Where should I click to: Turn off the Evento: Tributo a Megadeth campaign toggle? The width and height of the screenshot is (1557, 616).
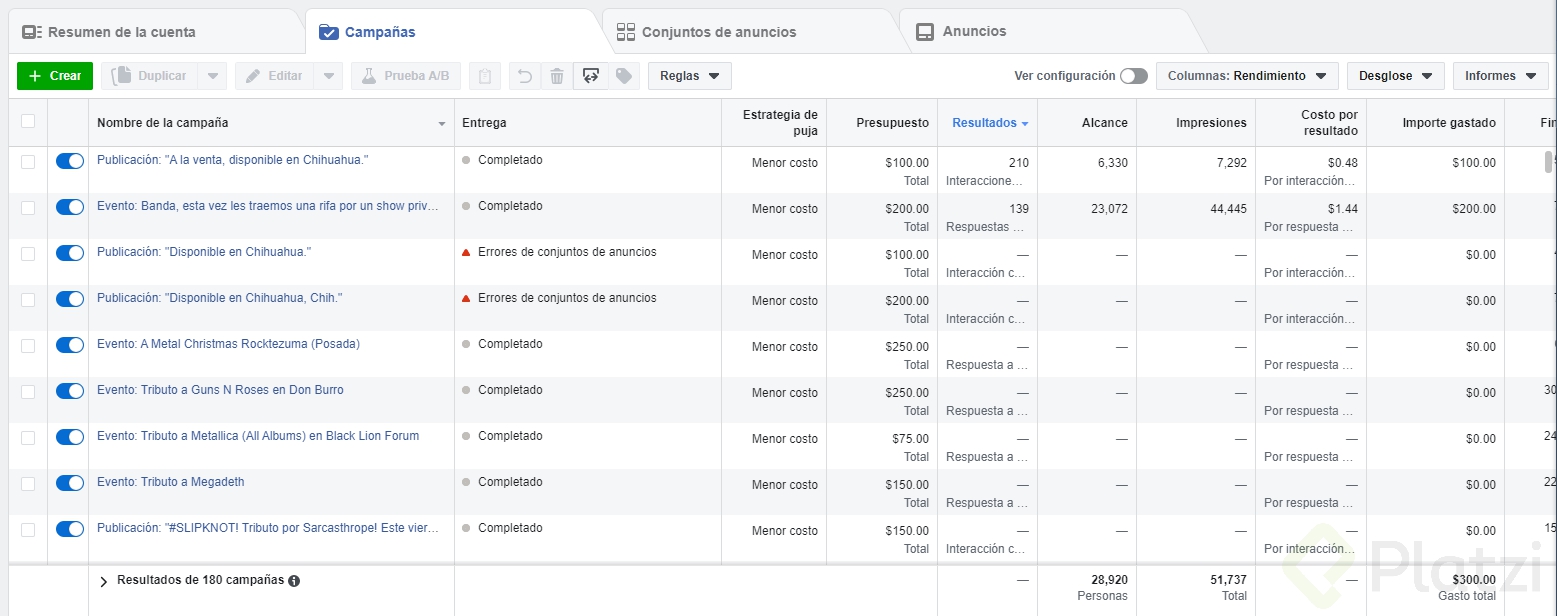click(70, 483)
